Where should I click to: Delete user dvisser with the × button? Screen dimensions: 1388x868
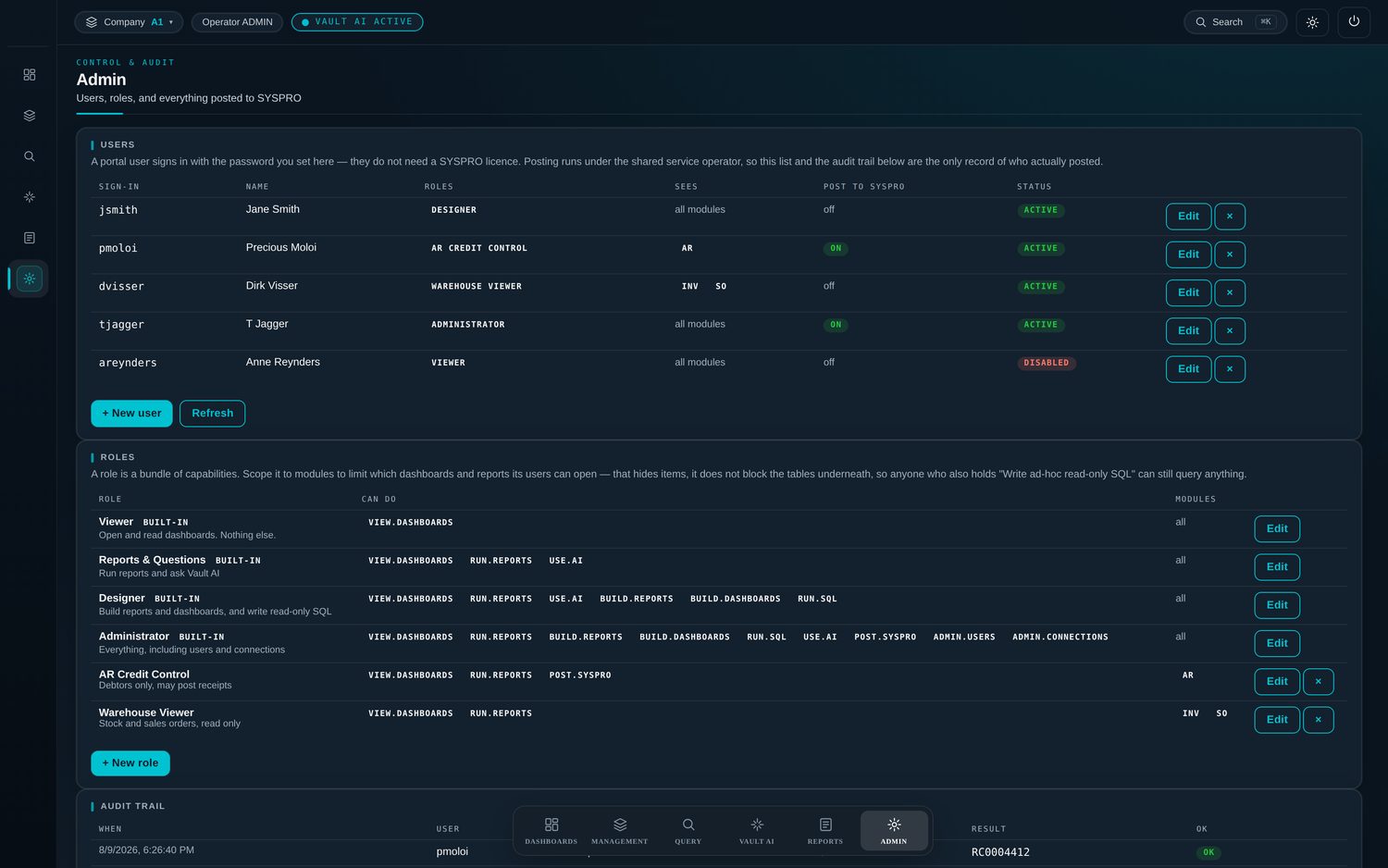coord(1229,292)
